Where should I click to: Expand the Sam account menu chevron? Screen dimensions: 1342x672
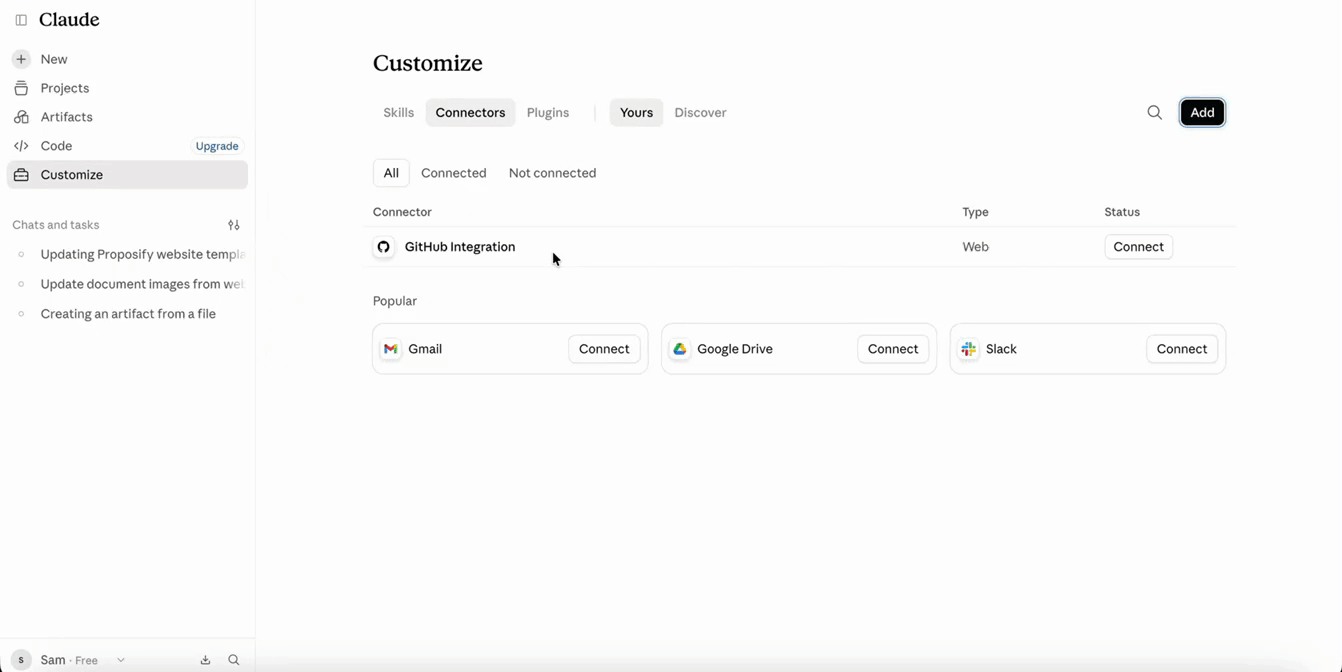tap(121, 660)
